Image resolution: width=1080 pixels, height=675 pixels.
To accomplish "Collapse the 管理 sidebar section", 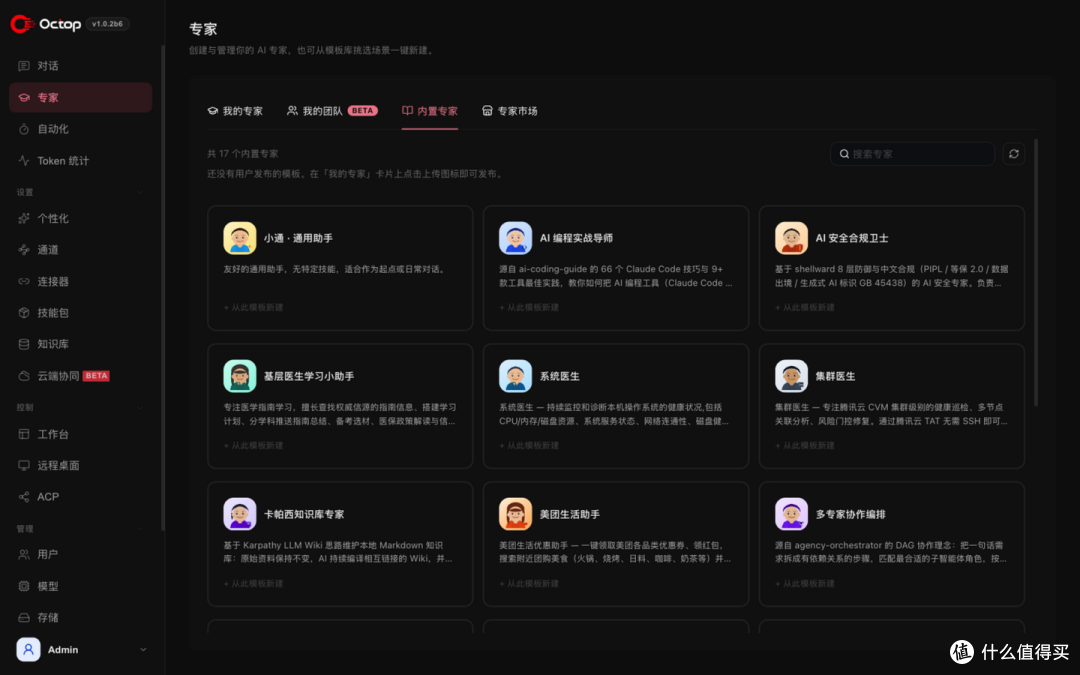I will point(141,528).
